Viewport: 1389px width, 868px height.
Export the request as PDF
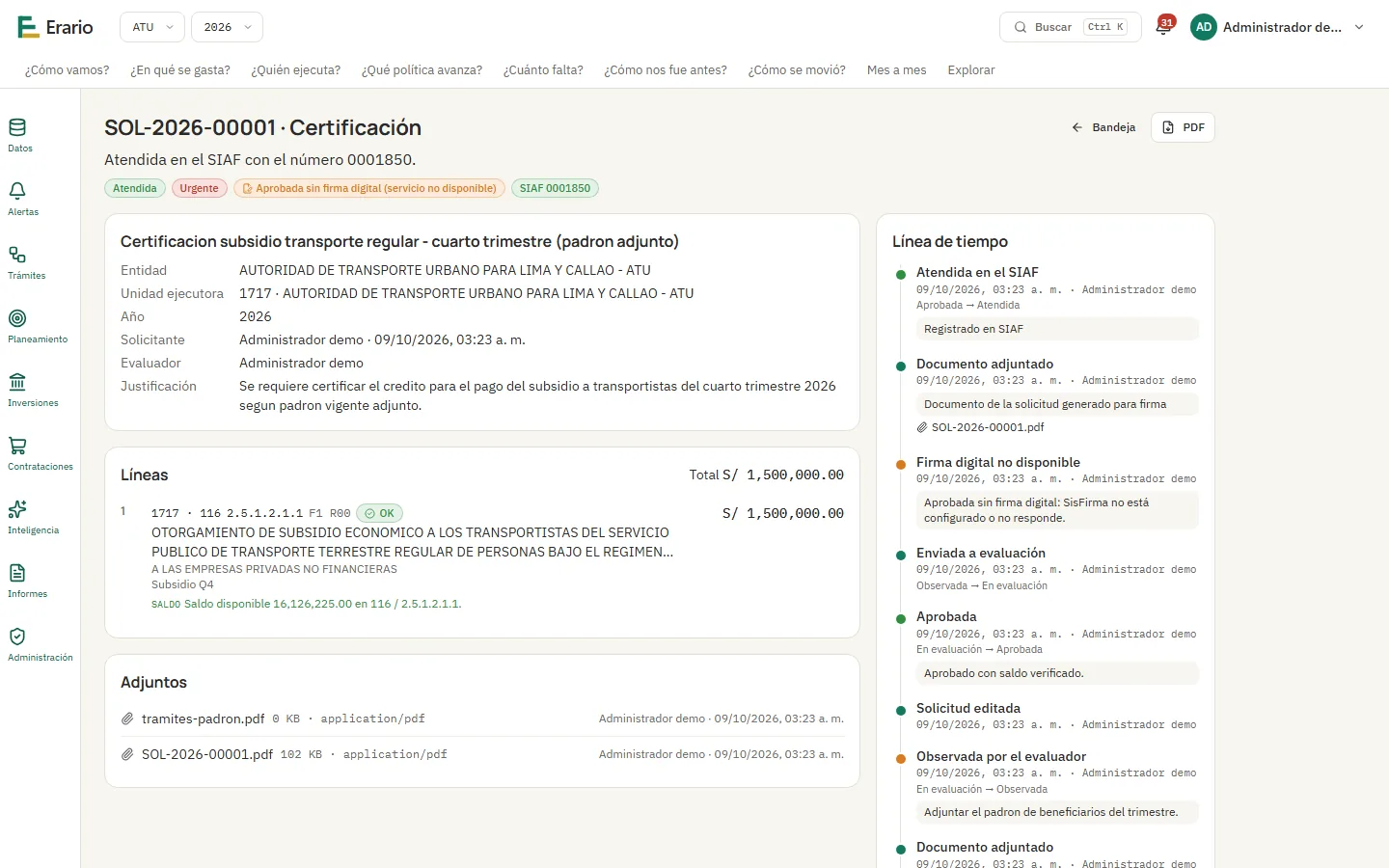1183,127
